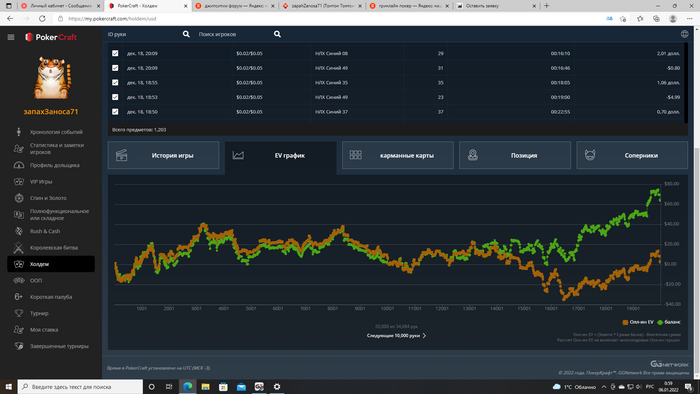Open the Соперники tab
The image size is (700, 394).
(632, 155)
